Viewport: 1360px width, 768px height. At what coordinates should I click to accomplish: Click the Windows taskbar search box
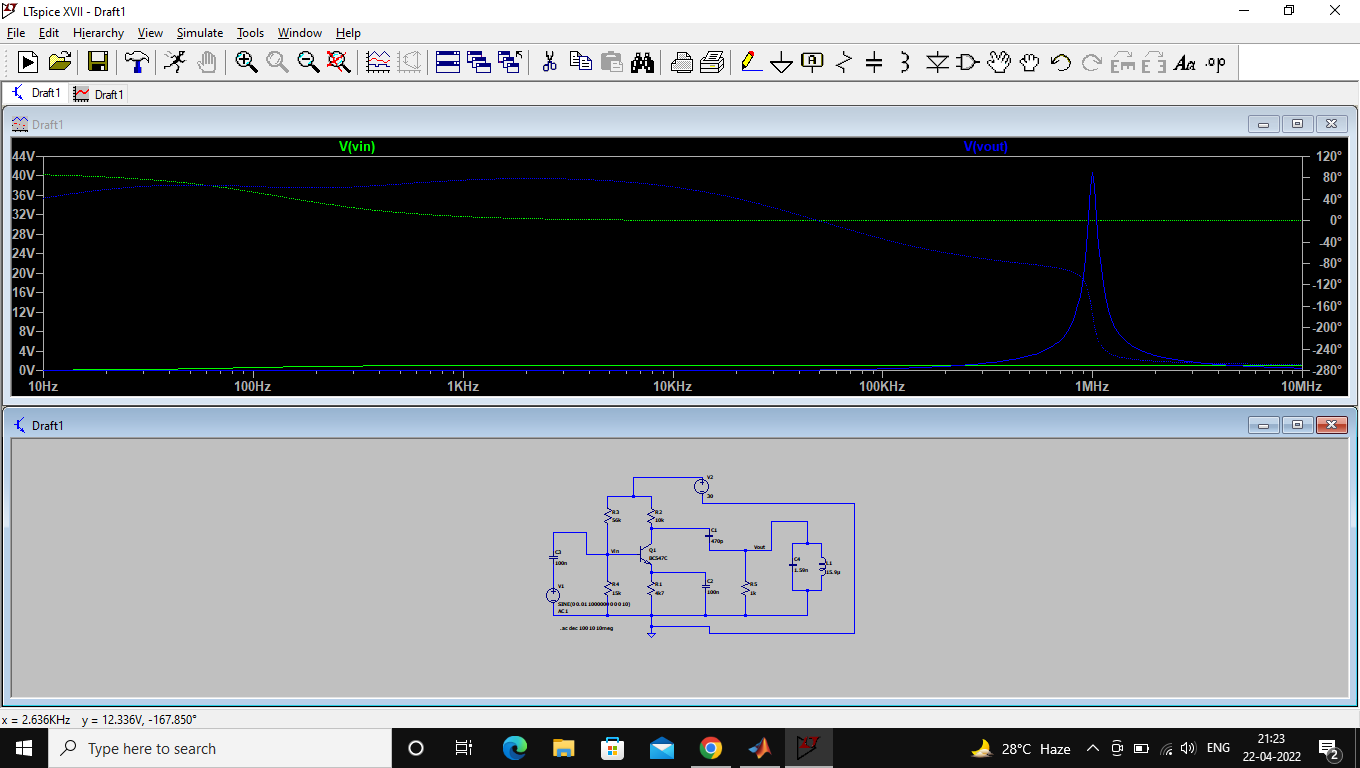coord(220,748)
